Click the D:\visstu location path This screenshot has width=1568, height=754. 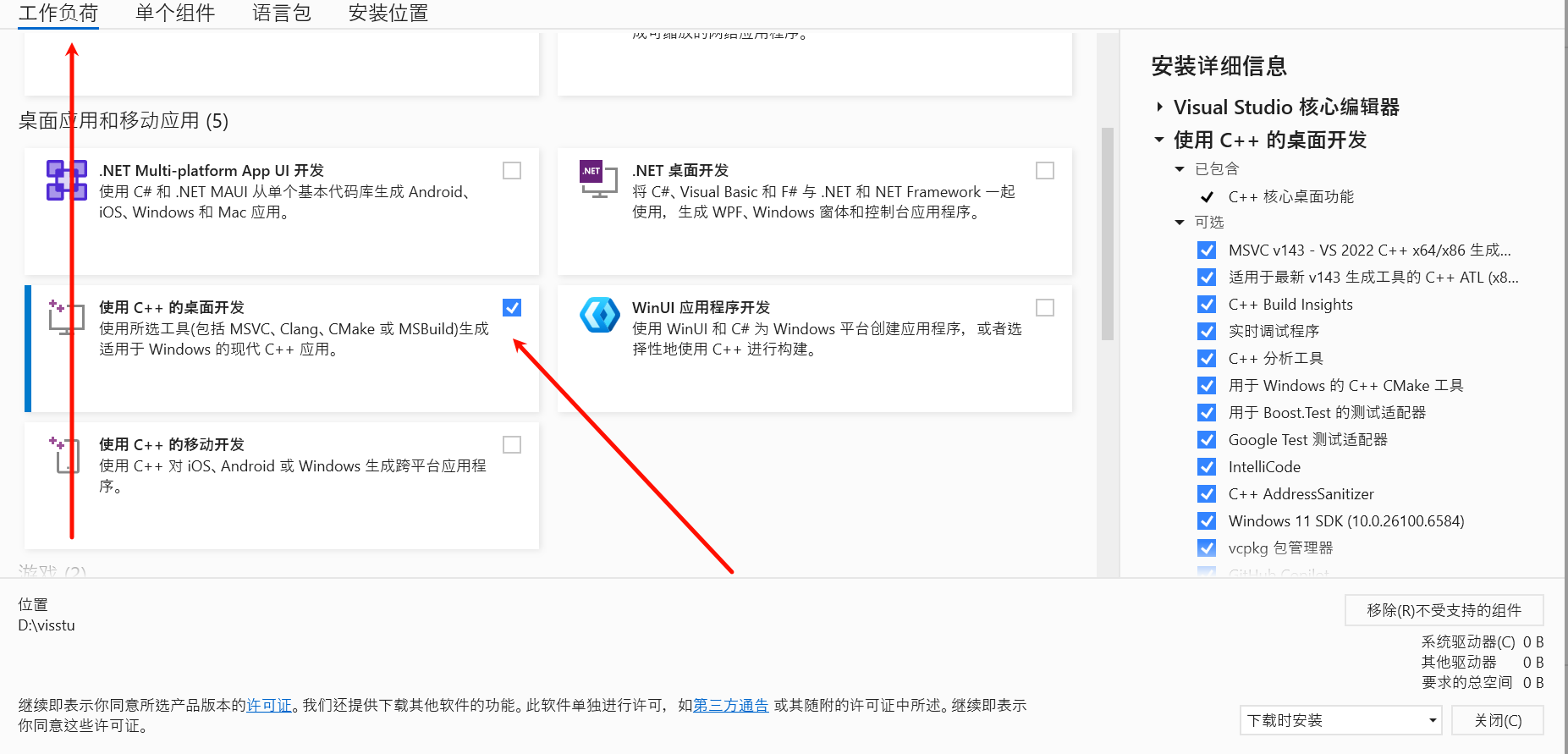pyautogui.click(x=47, y=626)
